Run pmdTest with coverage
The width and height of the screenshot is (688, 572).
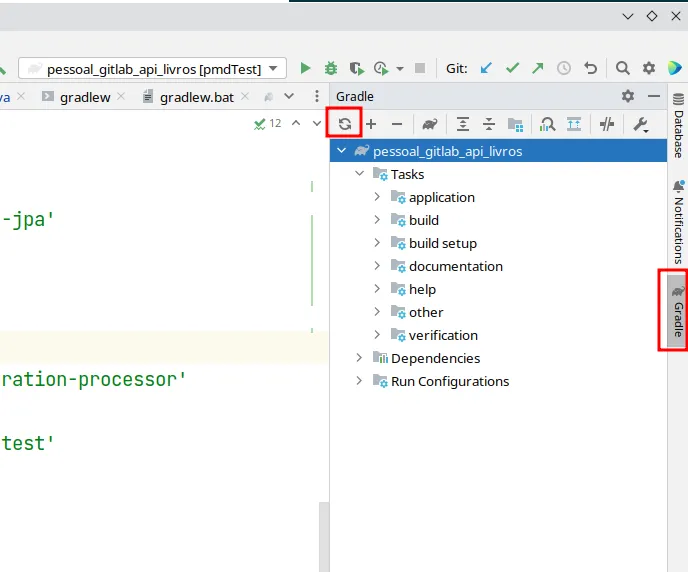[357, 69]
